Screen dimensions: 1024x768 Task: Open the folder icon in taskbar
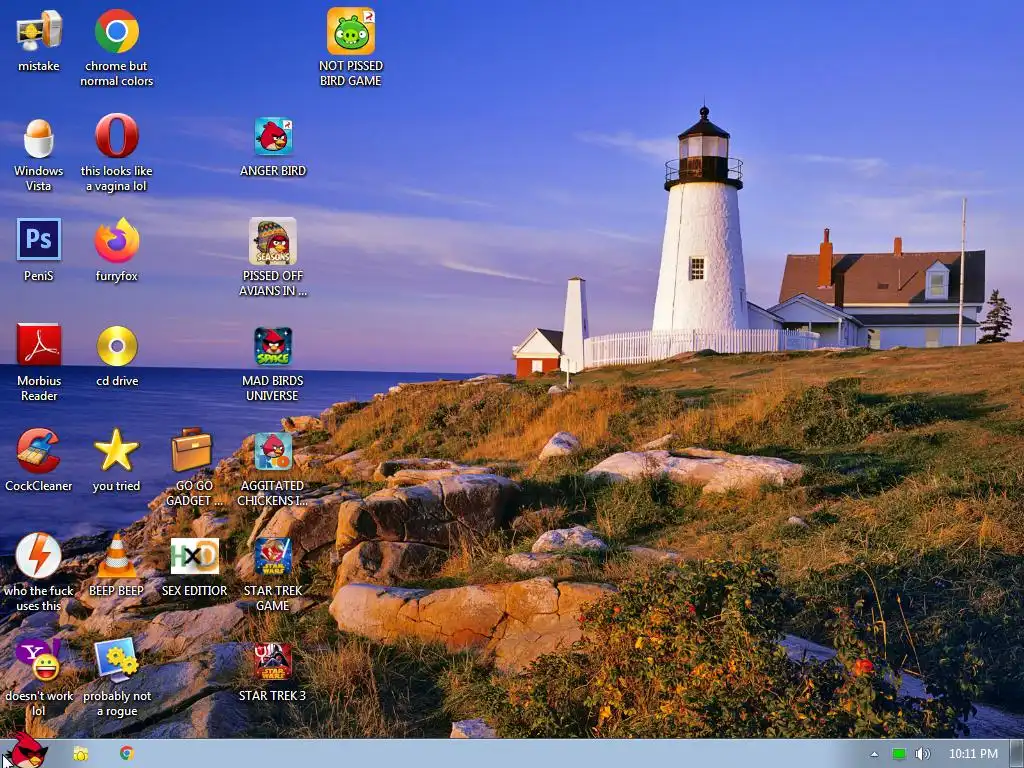[80, 754]
